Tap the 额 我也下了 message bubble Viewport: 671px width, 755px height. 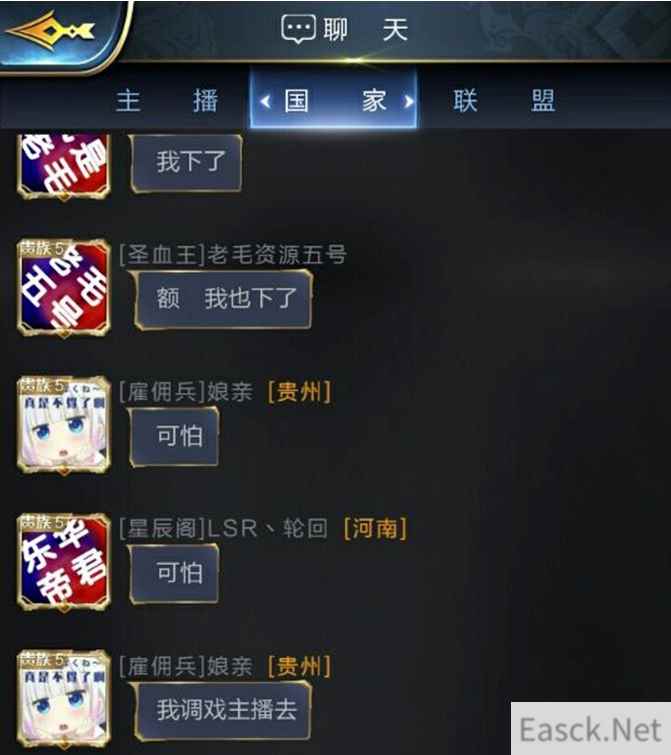click(223, 299)
